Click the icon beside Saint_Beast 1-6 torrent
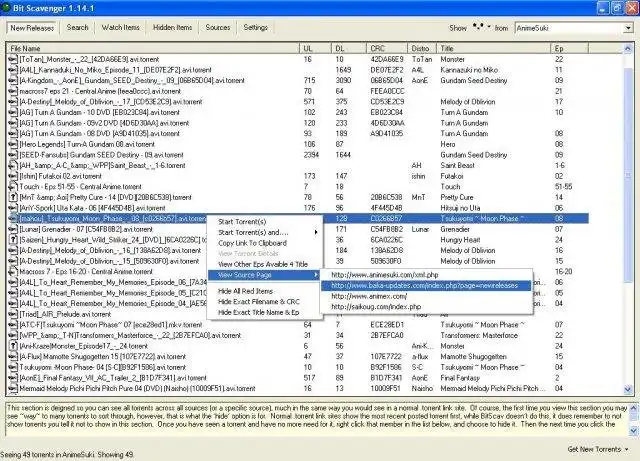 point(13,165)
